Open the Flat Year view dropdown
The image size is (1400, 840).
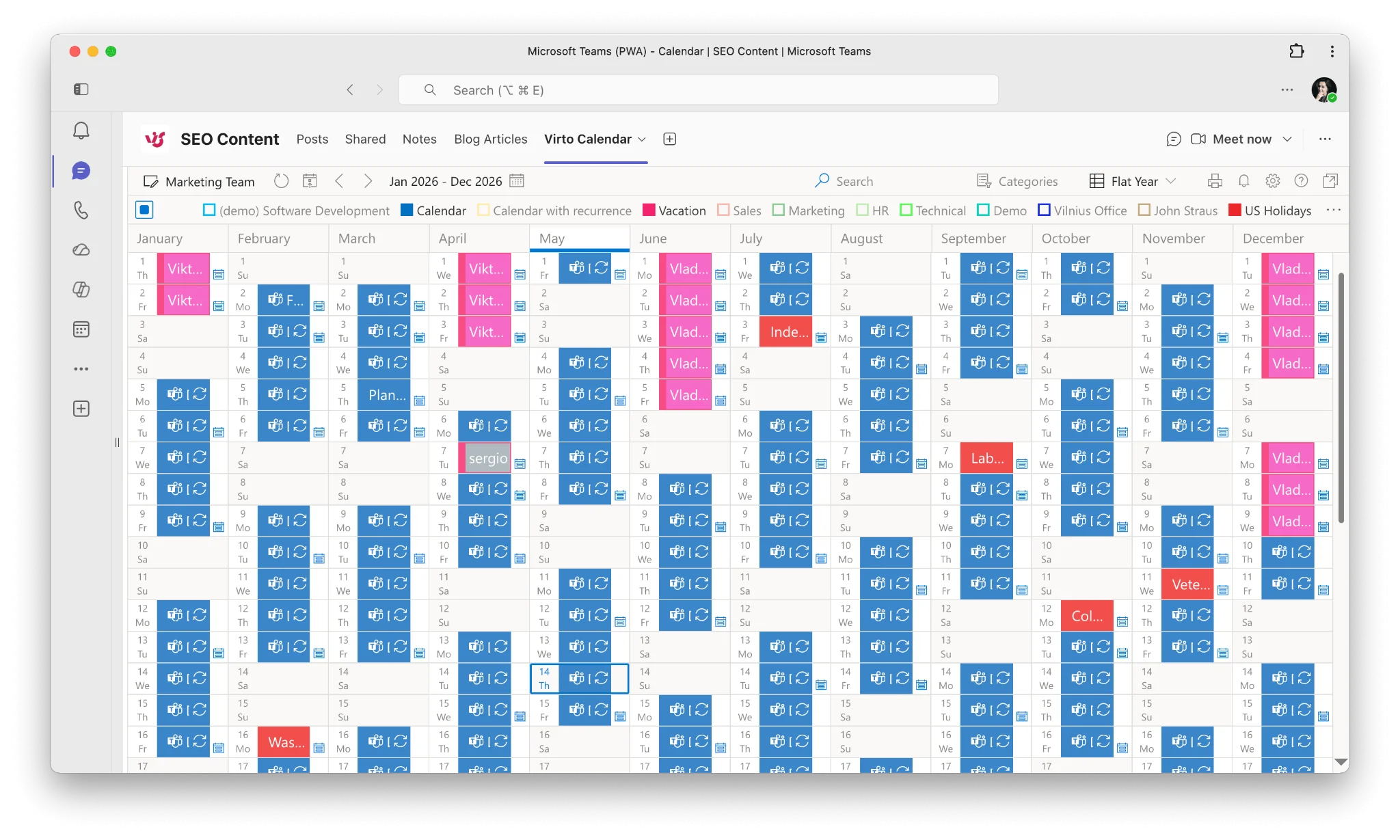[x=1132, y=181]
